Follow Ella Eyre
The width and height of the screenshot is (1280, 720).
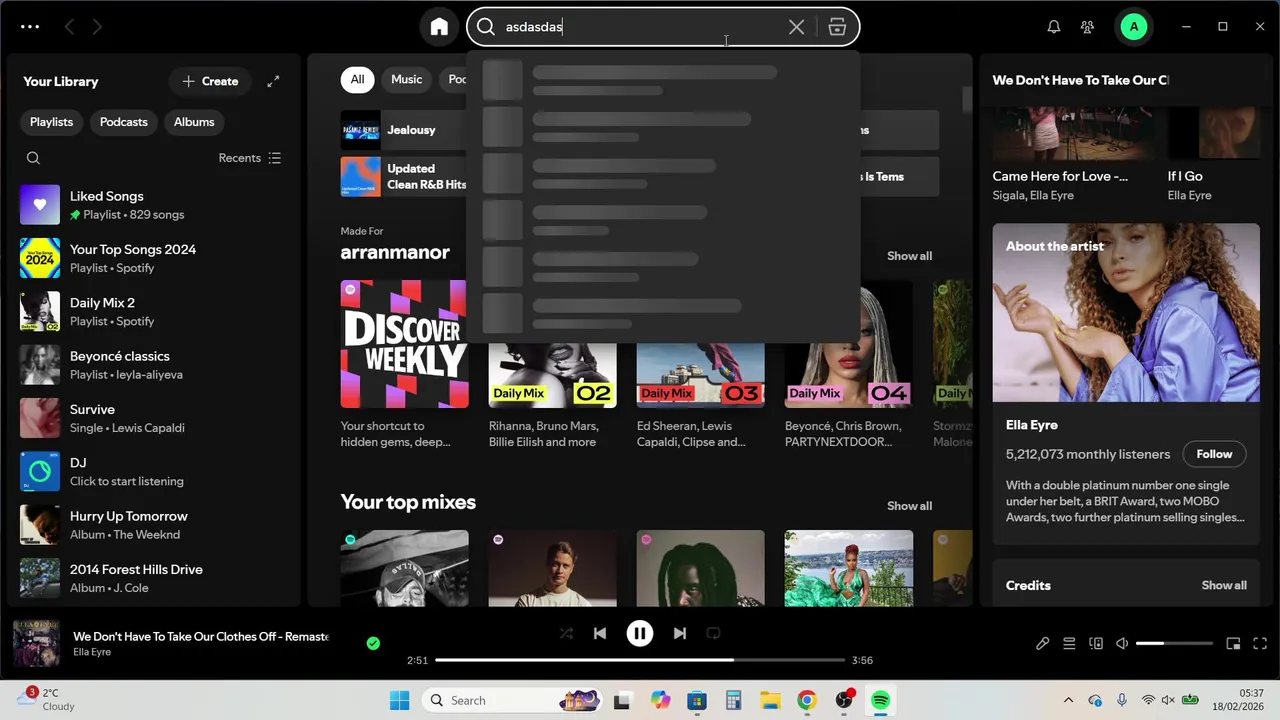click(x=1214, y=454)
